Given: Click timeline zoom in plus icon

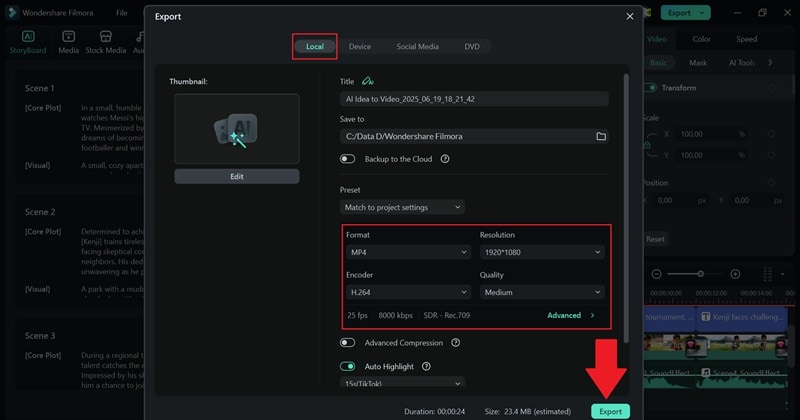Looking at the screenshot, I should tap(735, 274).
